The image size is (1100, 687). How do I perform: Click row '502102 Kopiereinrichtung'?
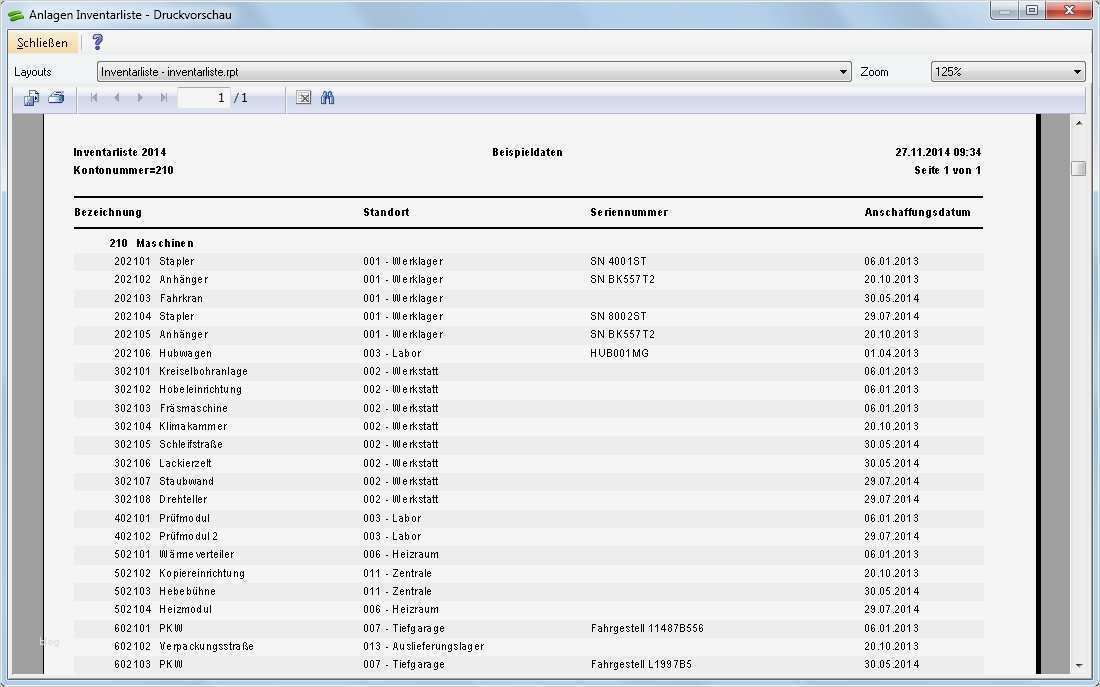528,573
